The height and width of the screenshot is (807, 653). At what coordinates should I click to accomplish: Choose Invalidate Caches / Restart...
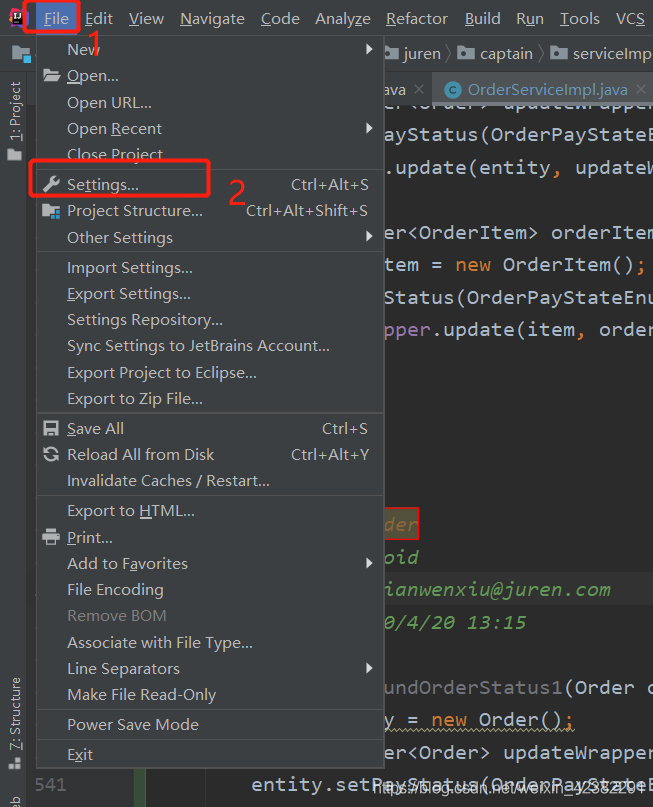[210, 480]
